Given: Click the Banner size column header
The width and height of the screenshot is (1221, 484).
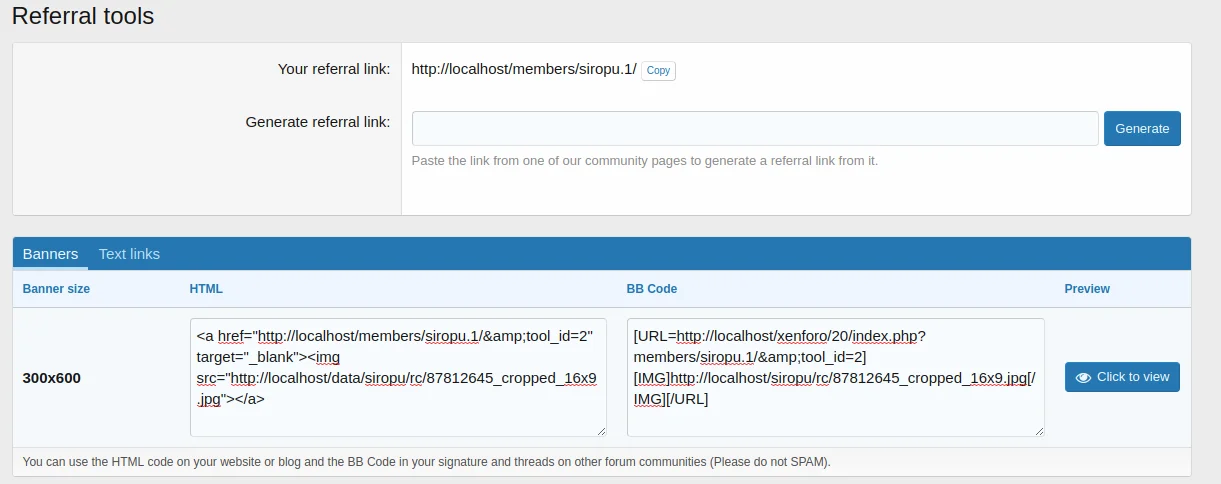Looking at the screenshot, I should coord(56,289).
